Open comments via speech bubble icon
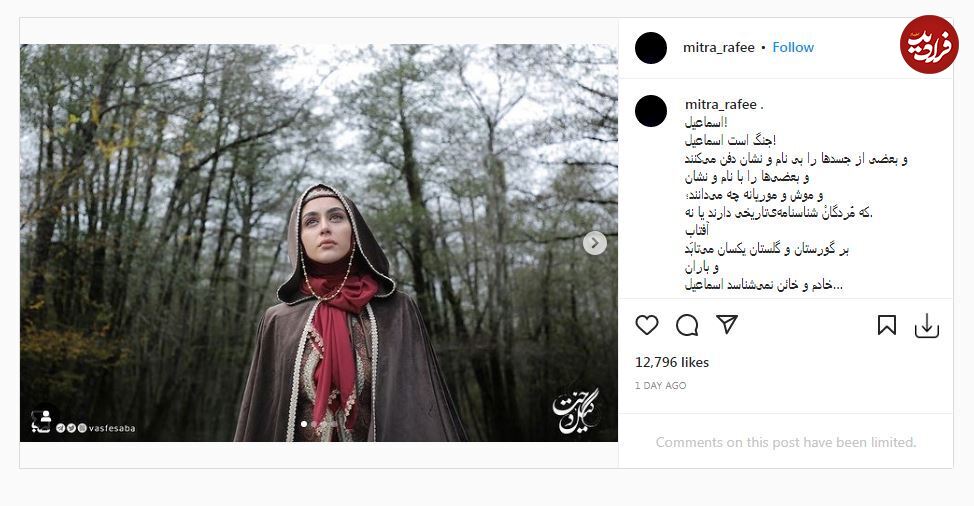Screen dimensions: 974x506 pos(687,325)
